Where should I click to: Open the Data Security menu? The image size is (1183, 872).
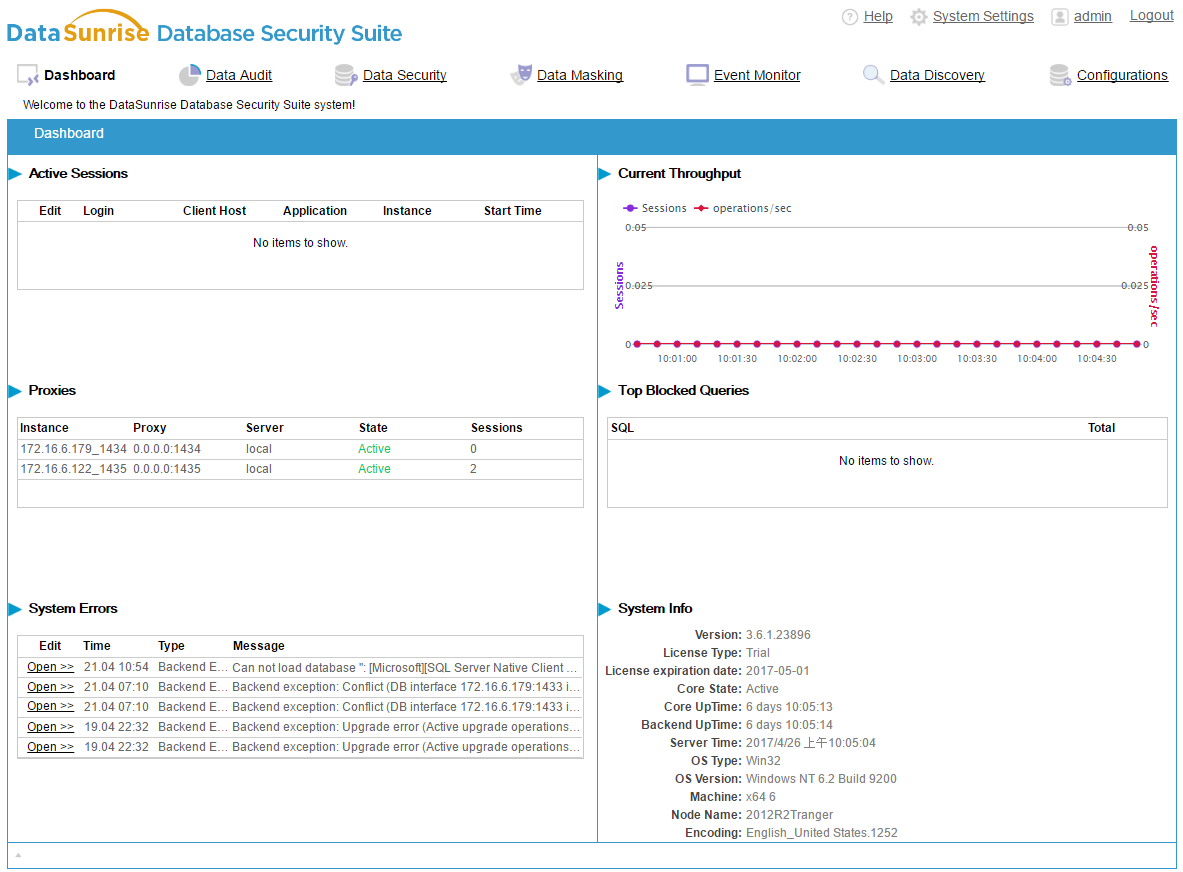404,75
